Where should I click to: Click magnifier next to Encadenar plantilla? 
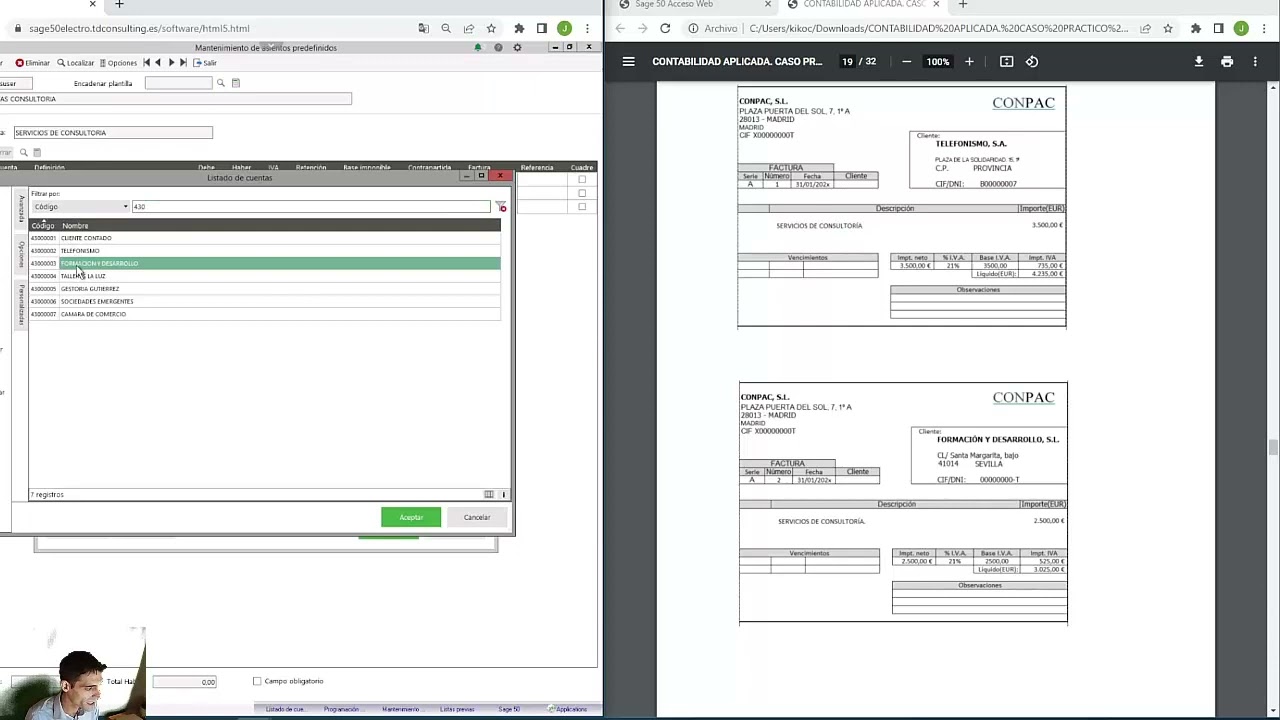pyautogui.click(x=221, y=83)
